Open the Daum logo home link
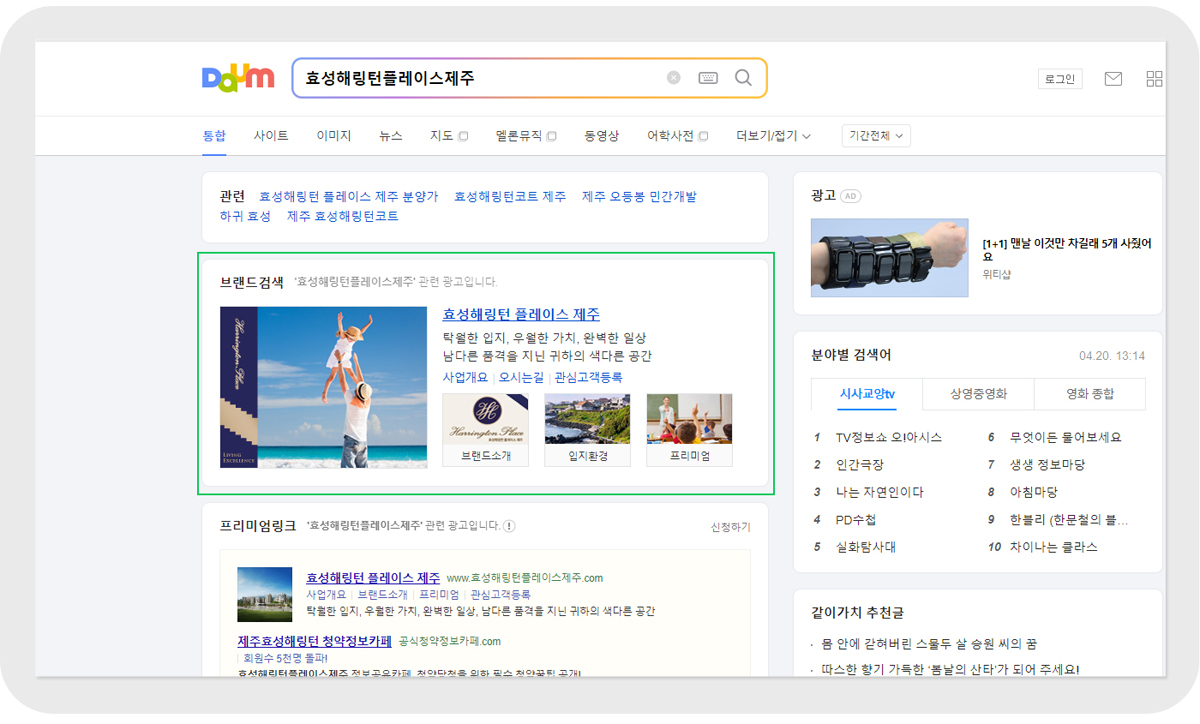Screen dimensions: 1200x724 tap(238, 78)
